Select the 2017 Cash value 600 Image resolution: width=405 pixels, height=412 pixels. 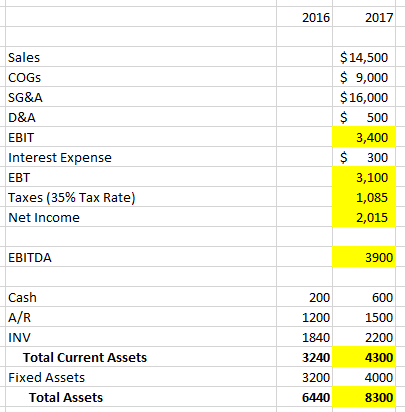364,297
